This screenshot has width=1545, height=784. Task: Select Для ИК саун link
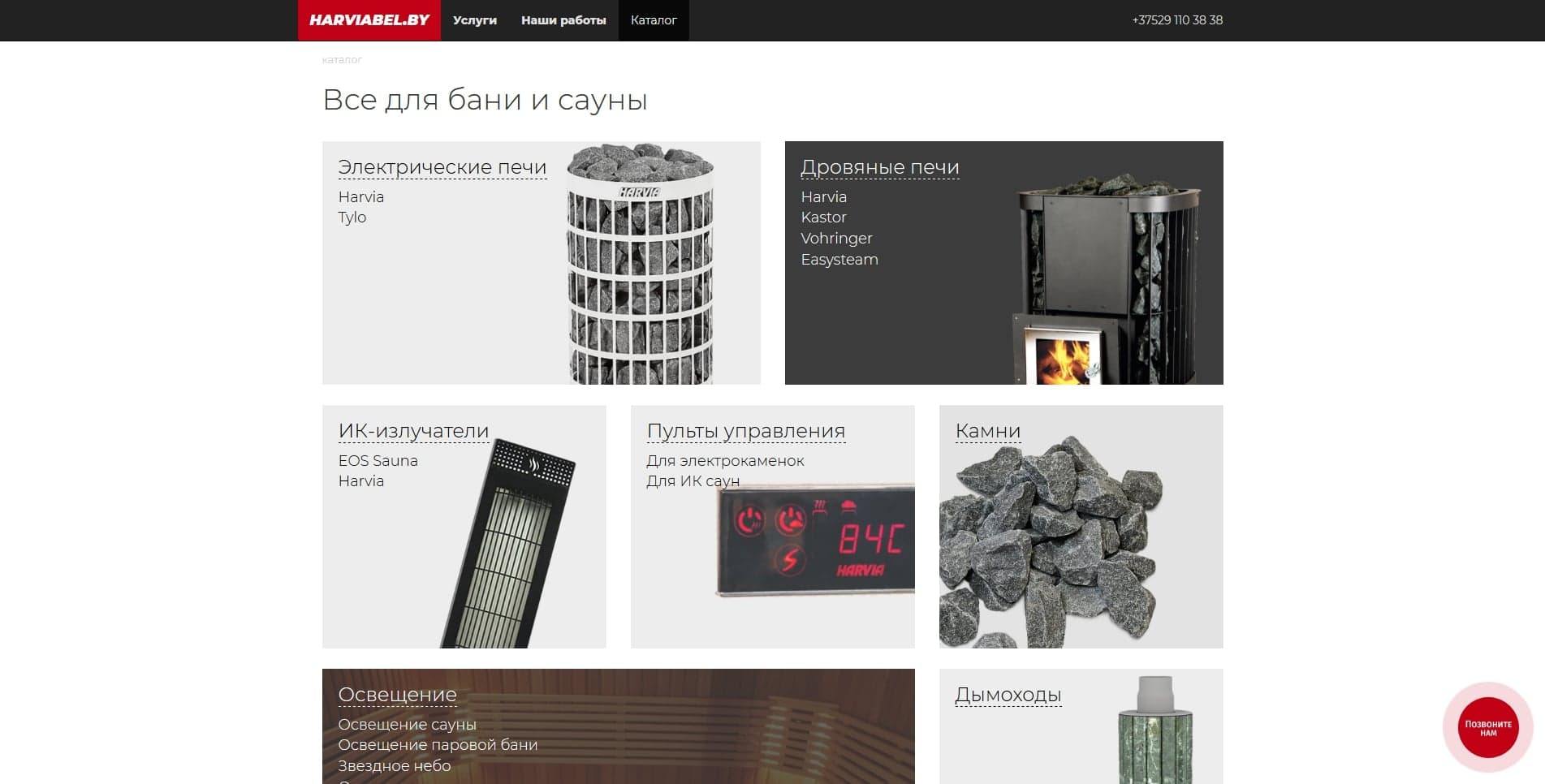tap(693, 481)
